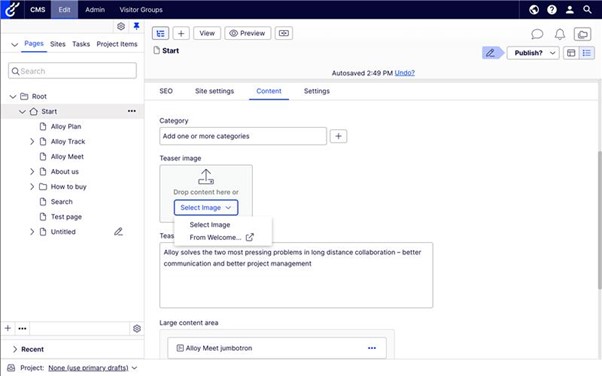Click the page tree Search field
The height and width of the screenshot is (376, 602).
click(x=72, y=71)
